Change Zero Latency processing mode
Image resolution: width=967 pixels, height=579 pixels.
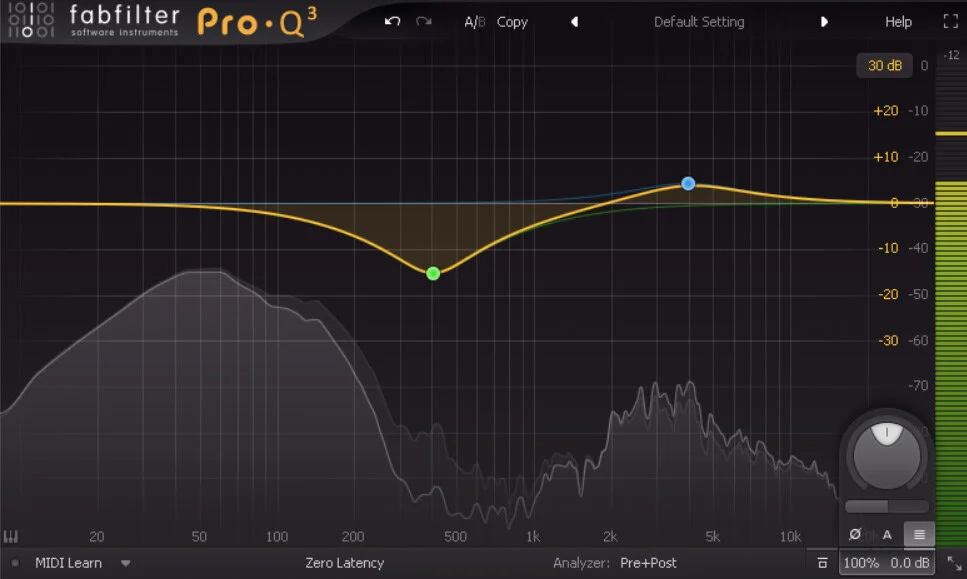(344, 563)
